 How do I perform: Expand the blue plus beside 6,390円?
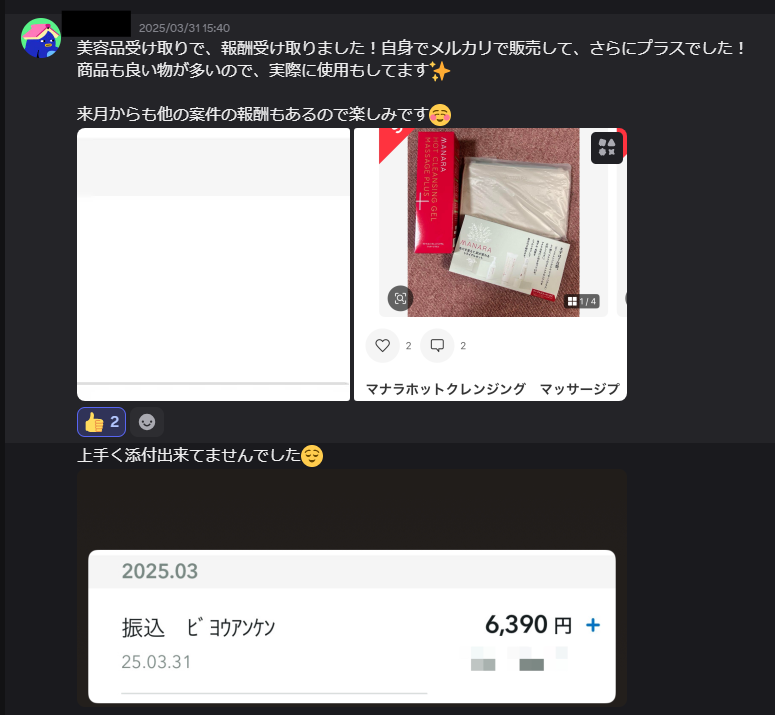593,625
